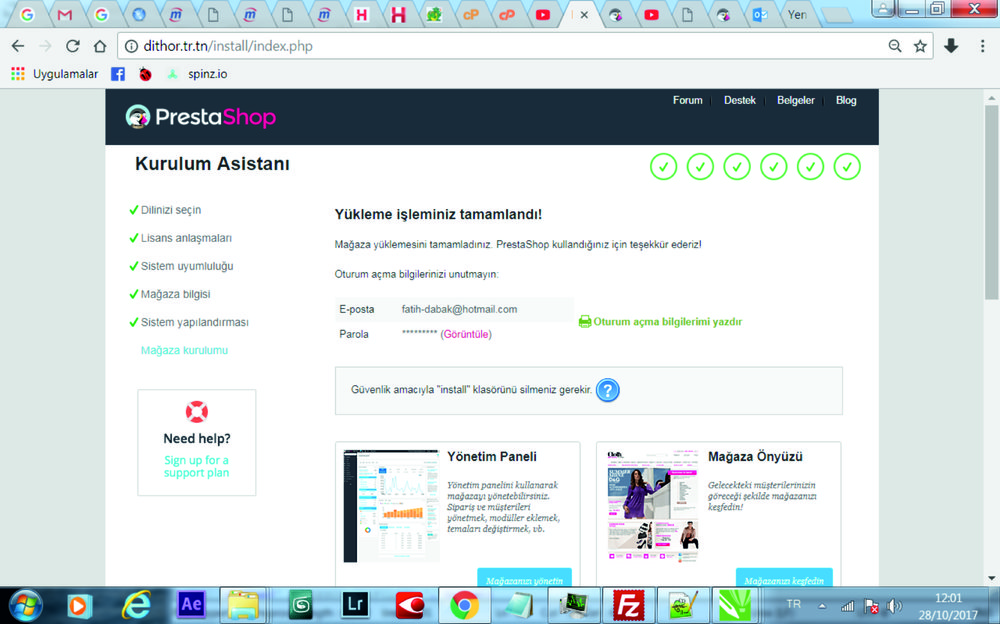Viewport: 1000px width, 624px height.
Task: Click the scrollbar down arrow
Action: pos(991,578)
